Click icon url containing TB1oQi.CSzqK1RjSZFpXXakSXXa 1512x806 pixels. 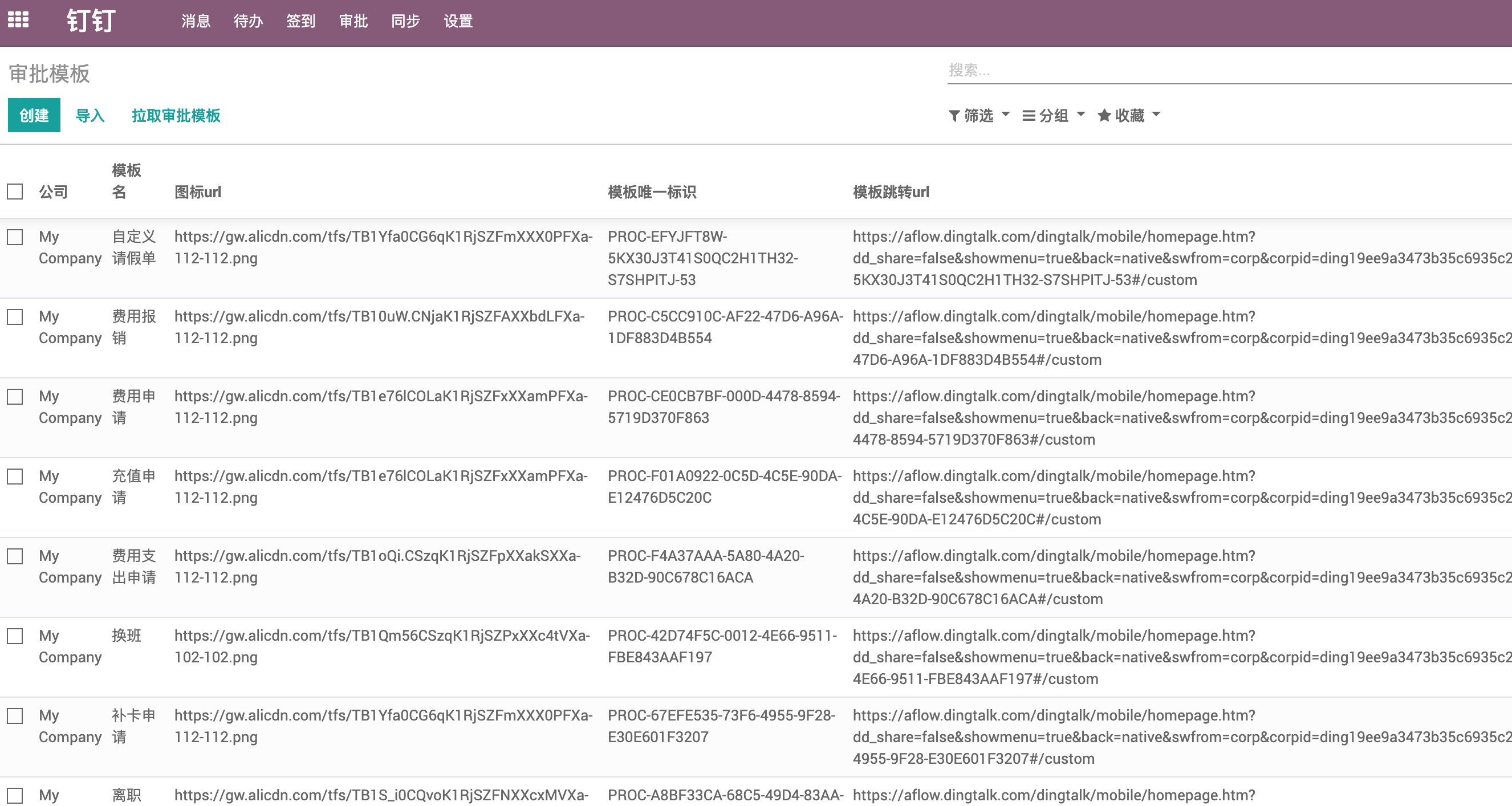click(x=377, y=567)
